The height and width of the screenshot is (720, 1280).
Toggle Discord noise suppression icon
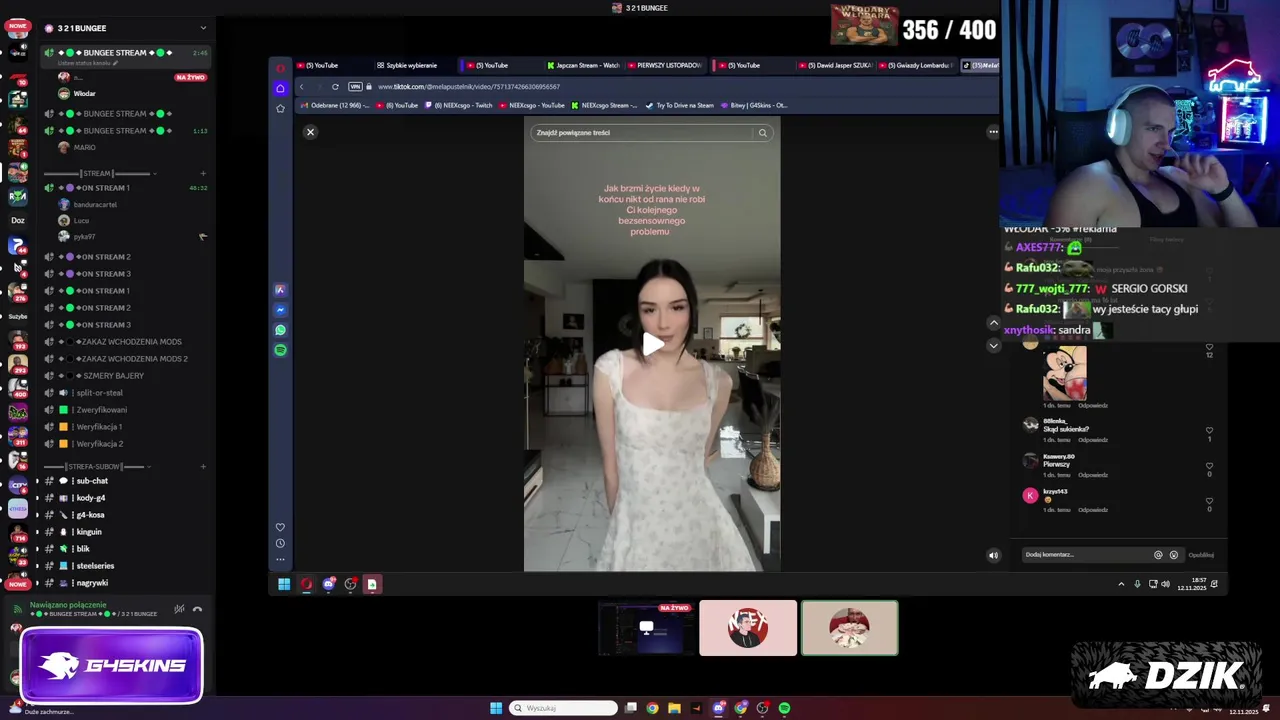[179, 609]
